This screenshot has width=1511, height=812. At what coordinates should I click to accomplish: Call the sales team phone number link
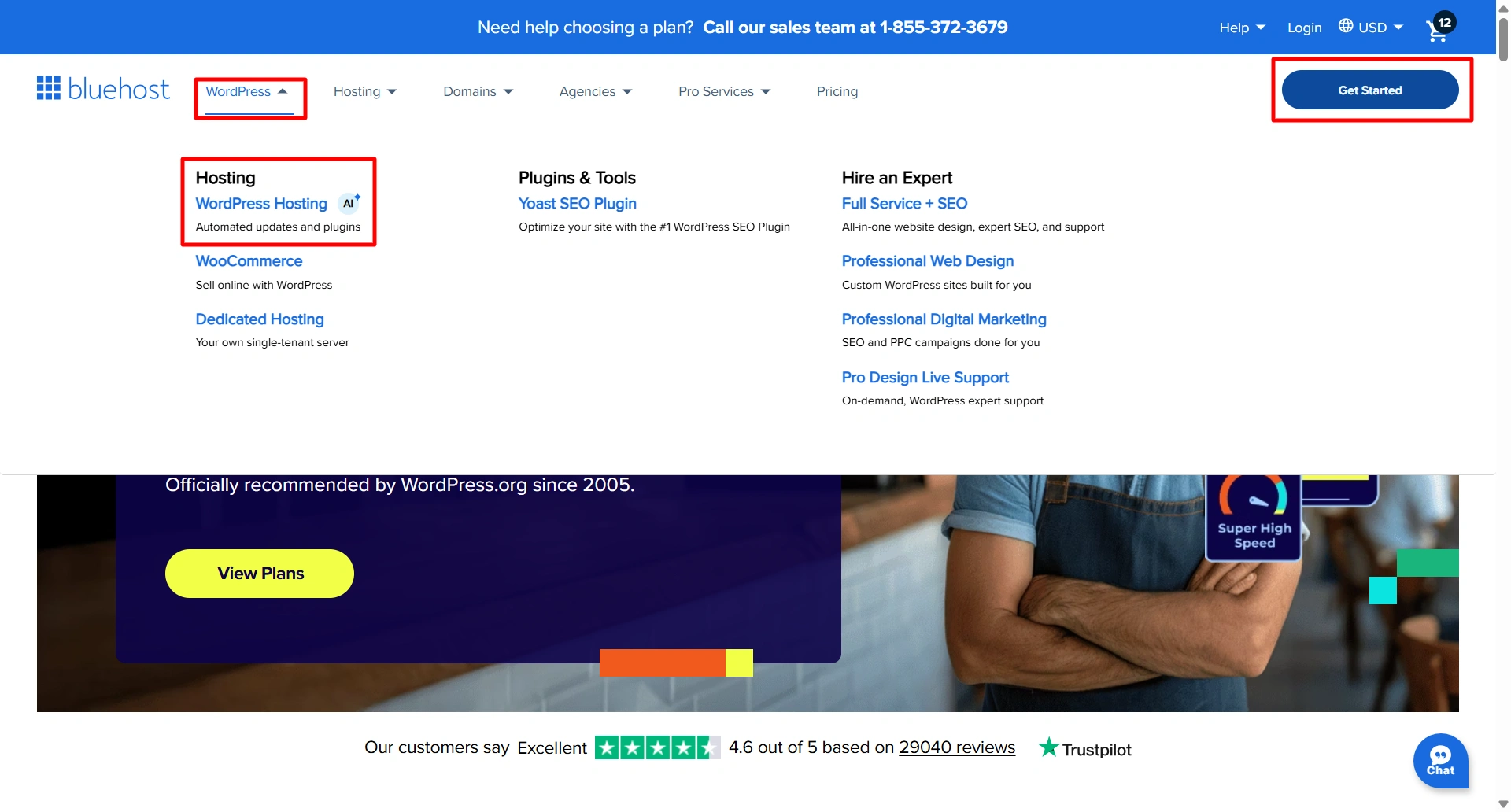[855, 28]
